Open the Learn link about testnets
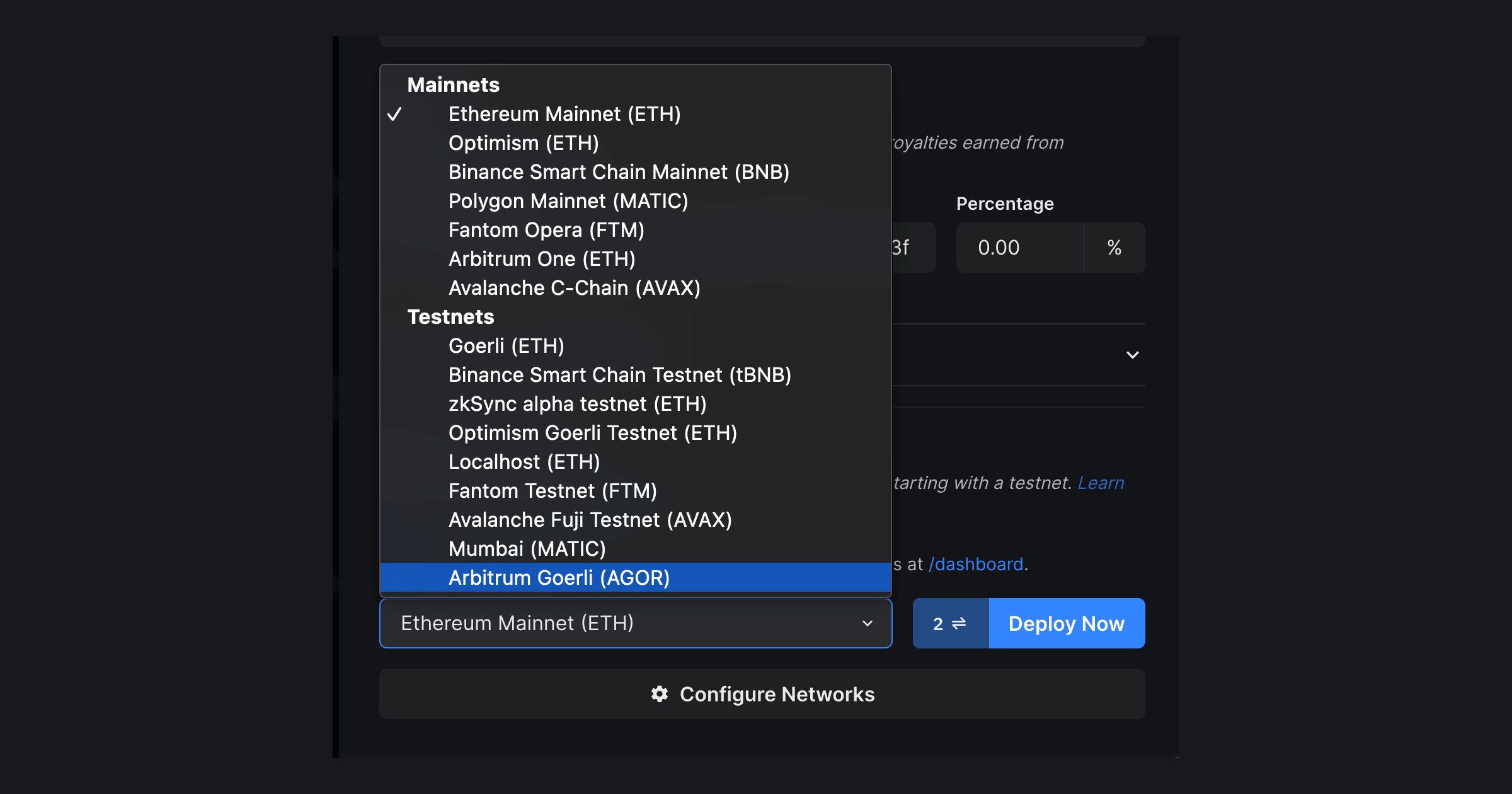 tap(1101, 483)
